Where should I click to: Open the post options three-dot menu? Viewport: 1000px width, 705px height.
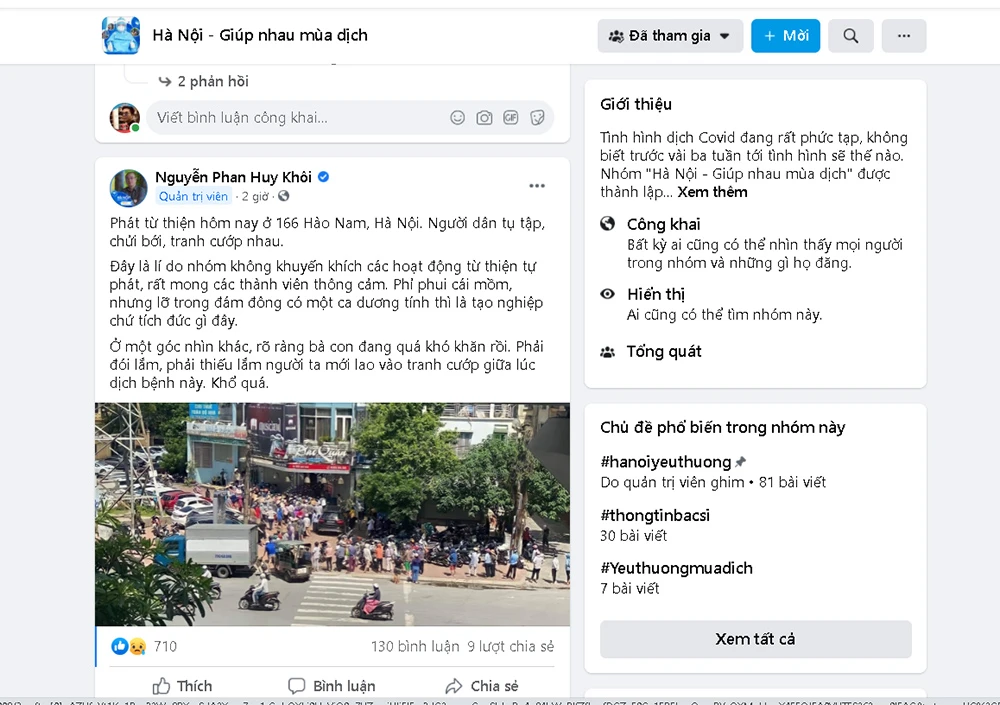pos(537,186)
